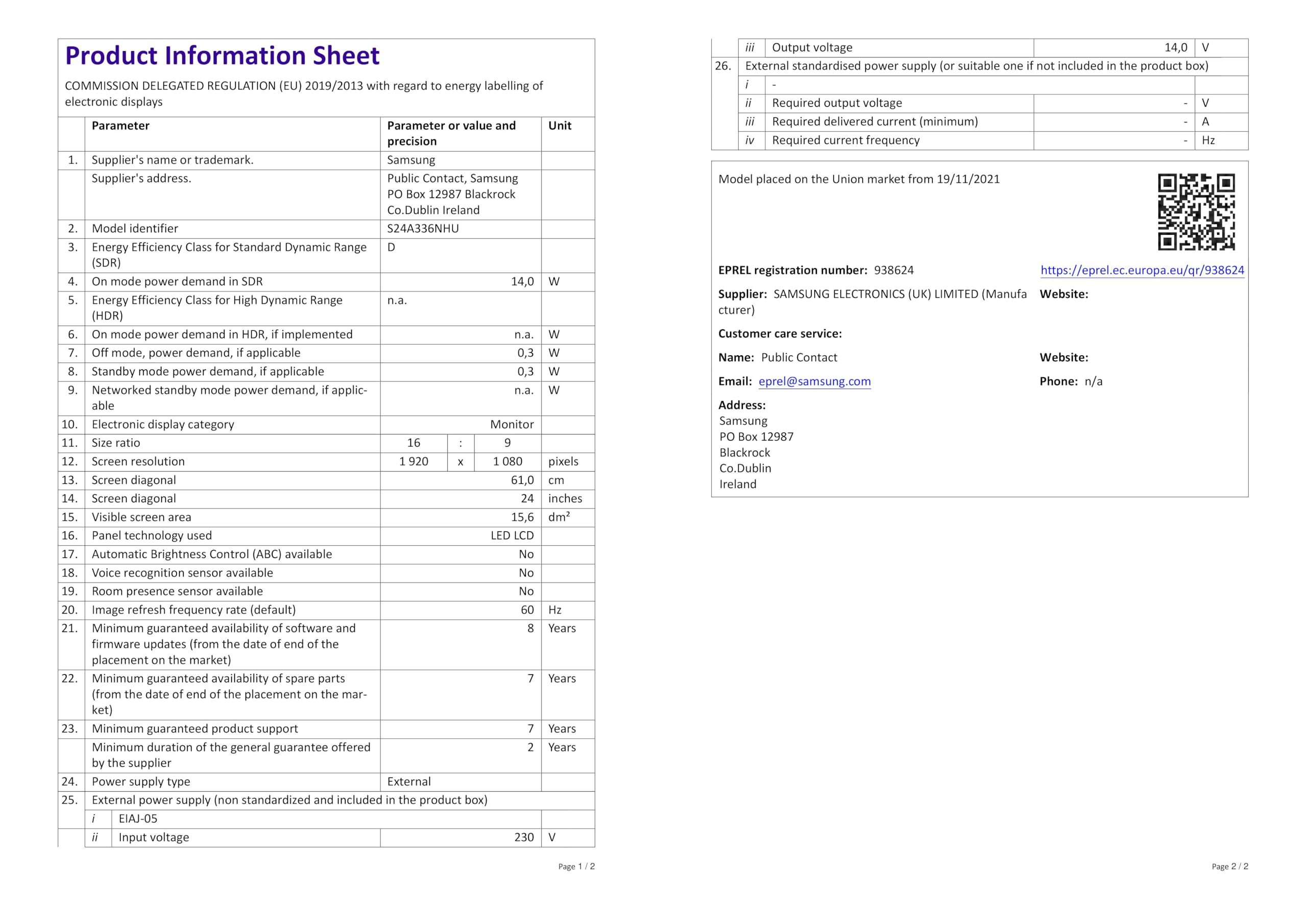The image size is (1307, 924).
Task: Click the LED LCD panel technology value
Action: point(512,536)
